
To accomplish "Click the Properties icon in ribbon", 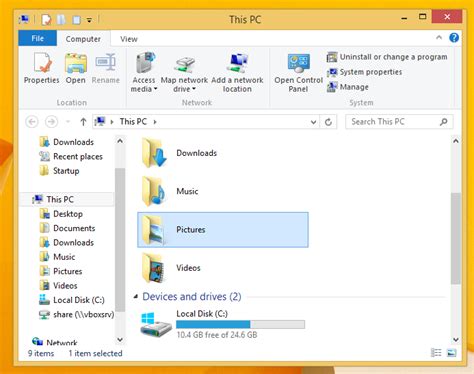I will pos(42,63).
